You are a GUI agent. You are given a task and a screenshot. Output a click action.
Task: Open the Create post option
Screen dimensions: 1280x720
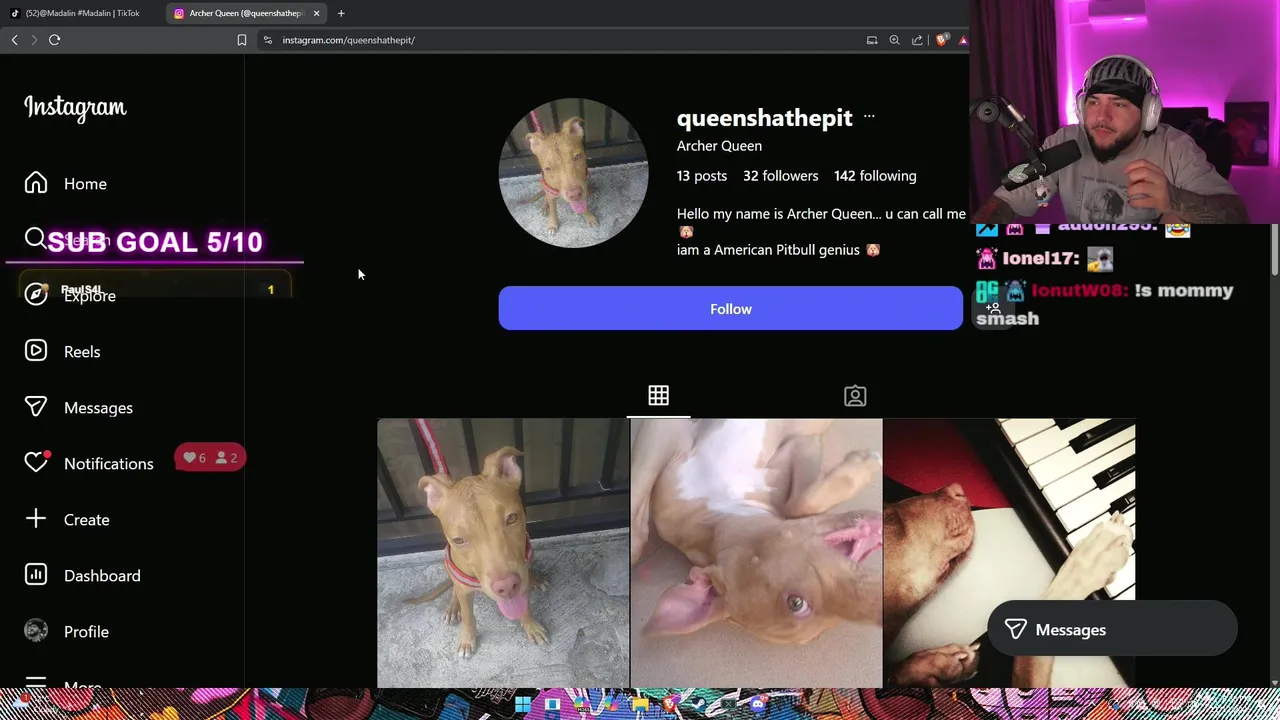pos(66,520)
